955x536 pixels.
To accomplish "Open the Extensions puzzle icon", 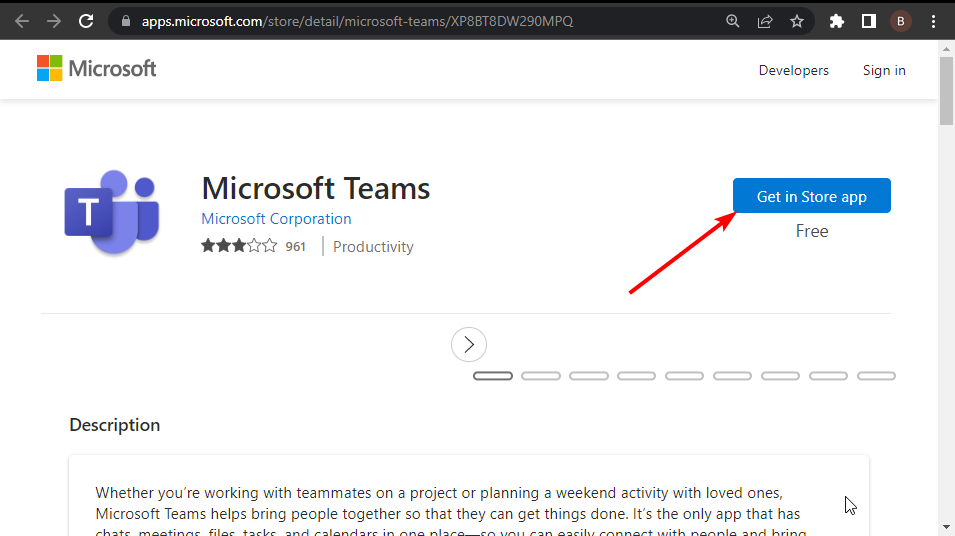I will click(837, 21).
